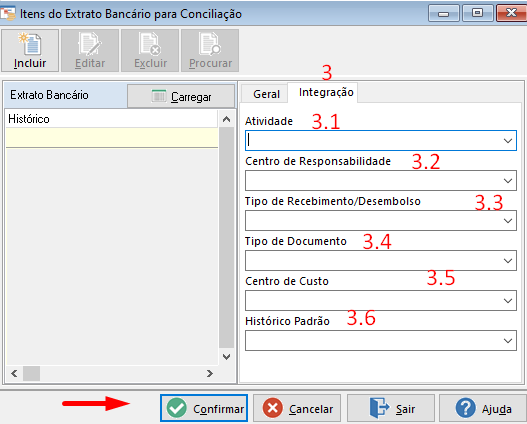Click the Procurar search toolbar button
This screenshot has height=424, width=527.
coord(210,50)
